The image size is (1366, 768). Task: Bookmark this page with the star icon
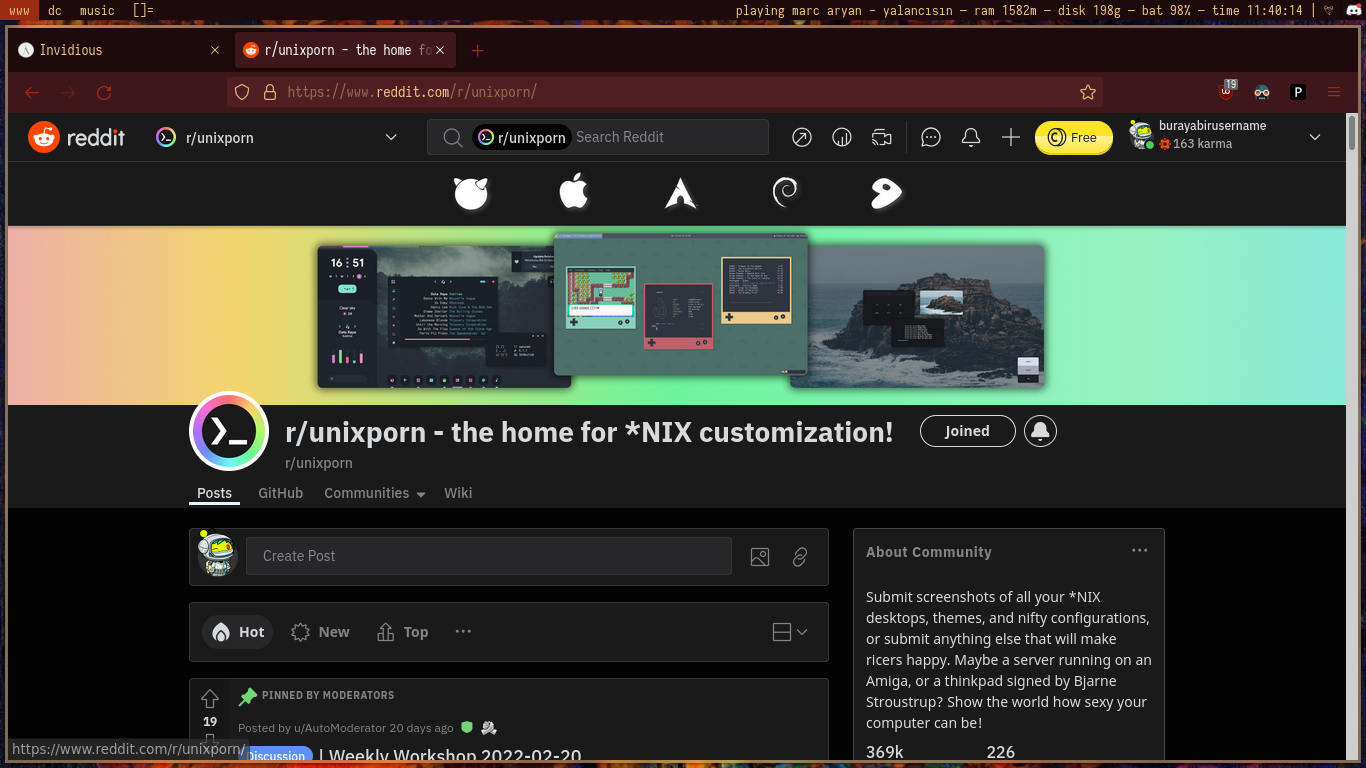coord(1088,92)
